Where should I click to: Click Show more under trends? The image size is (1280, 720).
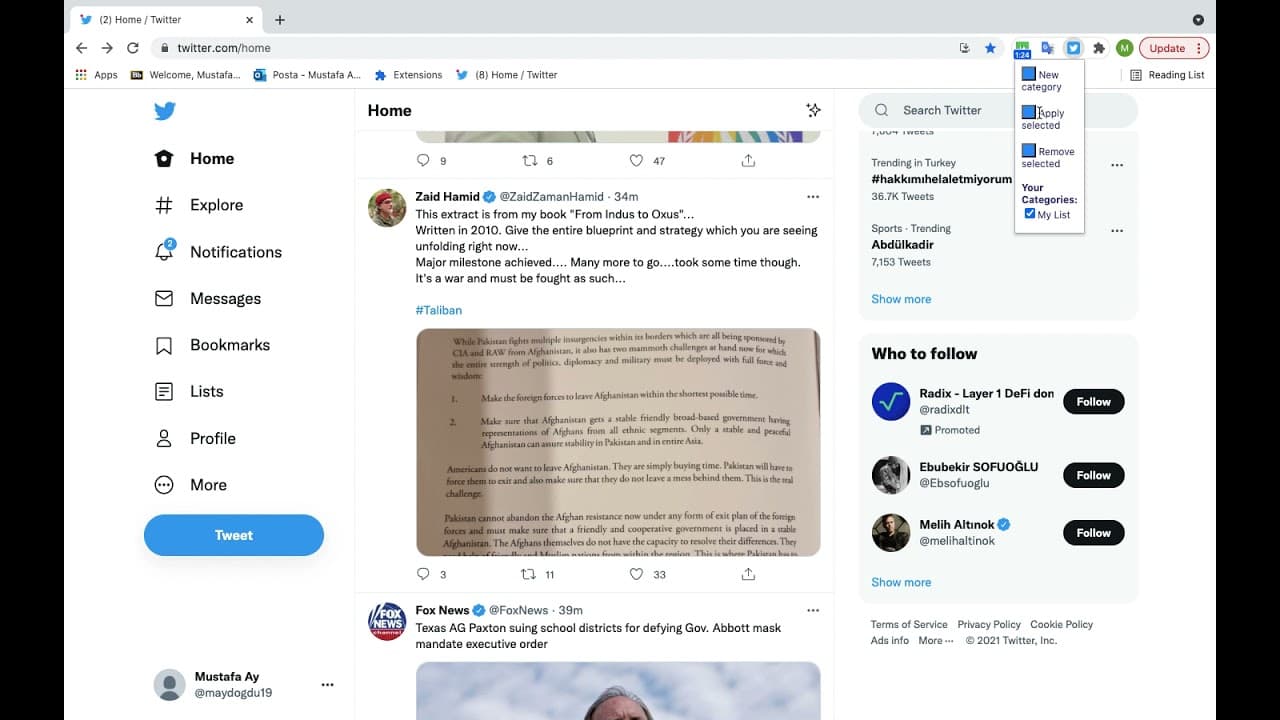pyautogui.click(x=901, y=299)
